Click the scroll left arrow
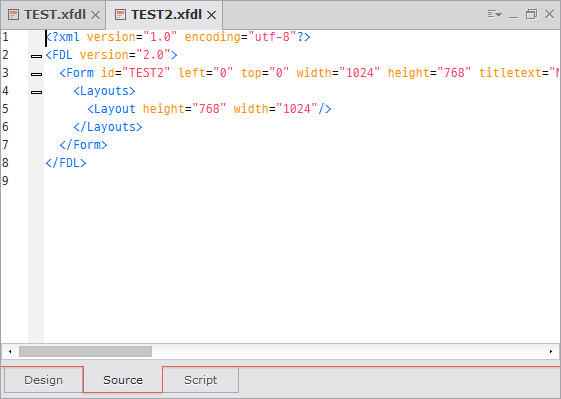561x399 pixels. tap(10, 351)
